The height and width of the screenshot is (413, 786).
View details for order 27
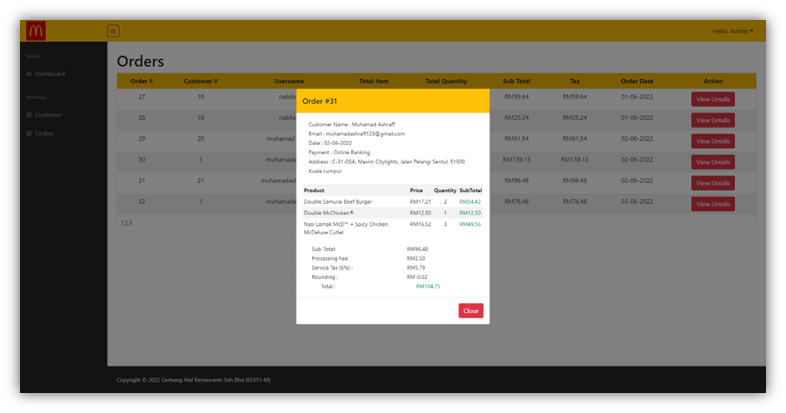pos(713,99)
